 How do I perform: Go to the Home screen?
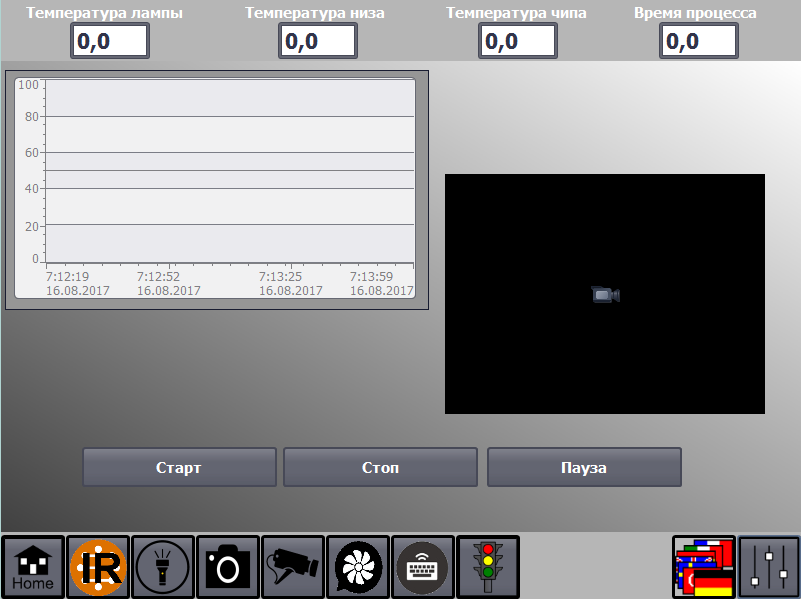pyautogui.click(x=33, y=567)
